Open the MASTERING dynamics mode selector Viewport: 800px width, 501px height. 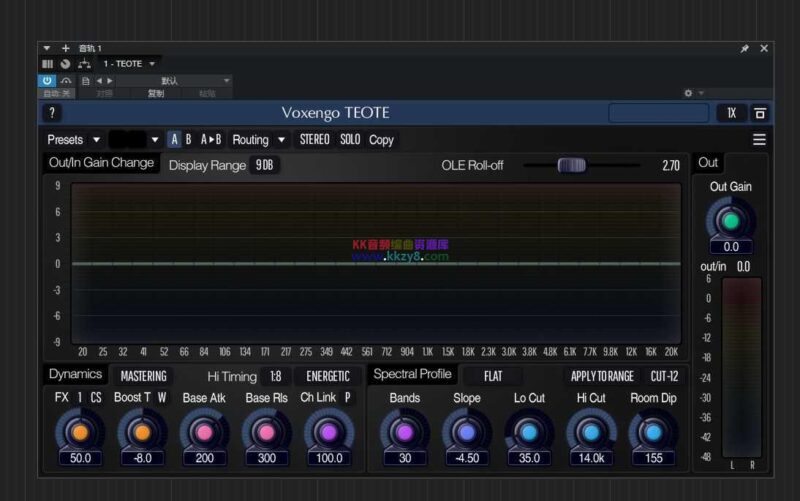[143, 377]
